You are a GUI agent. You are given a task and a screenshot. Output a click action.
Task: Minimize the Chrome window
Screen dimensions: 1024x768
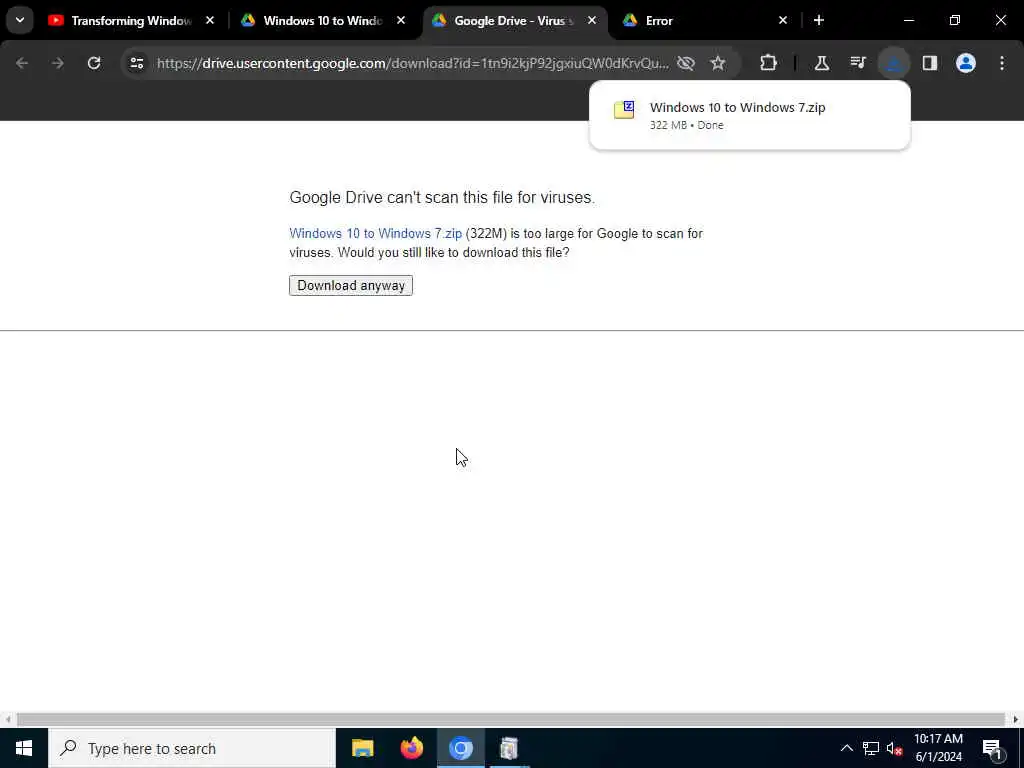[x=908, y=20]
